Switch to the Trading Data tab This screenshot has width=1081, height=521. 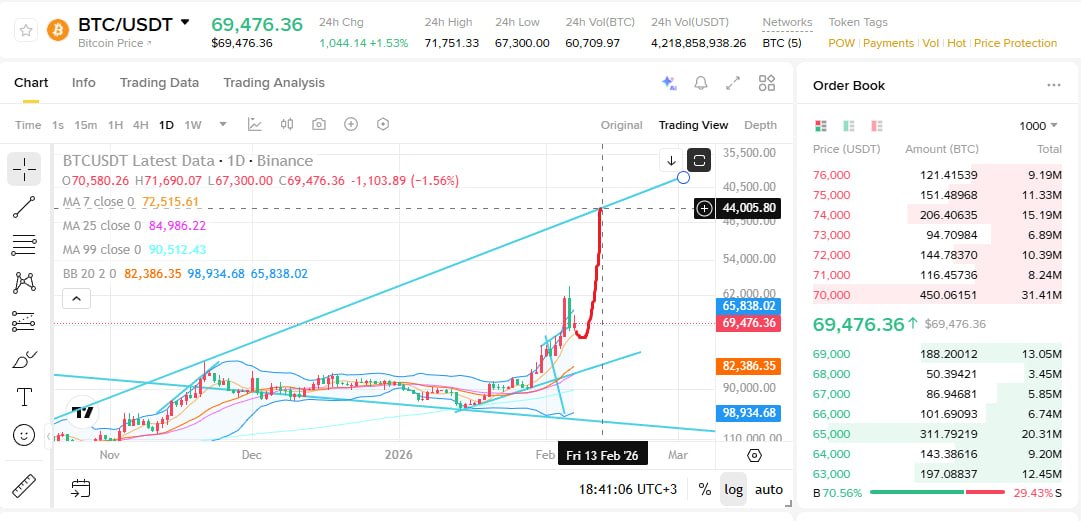tap(159, 83)
